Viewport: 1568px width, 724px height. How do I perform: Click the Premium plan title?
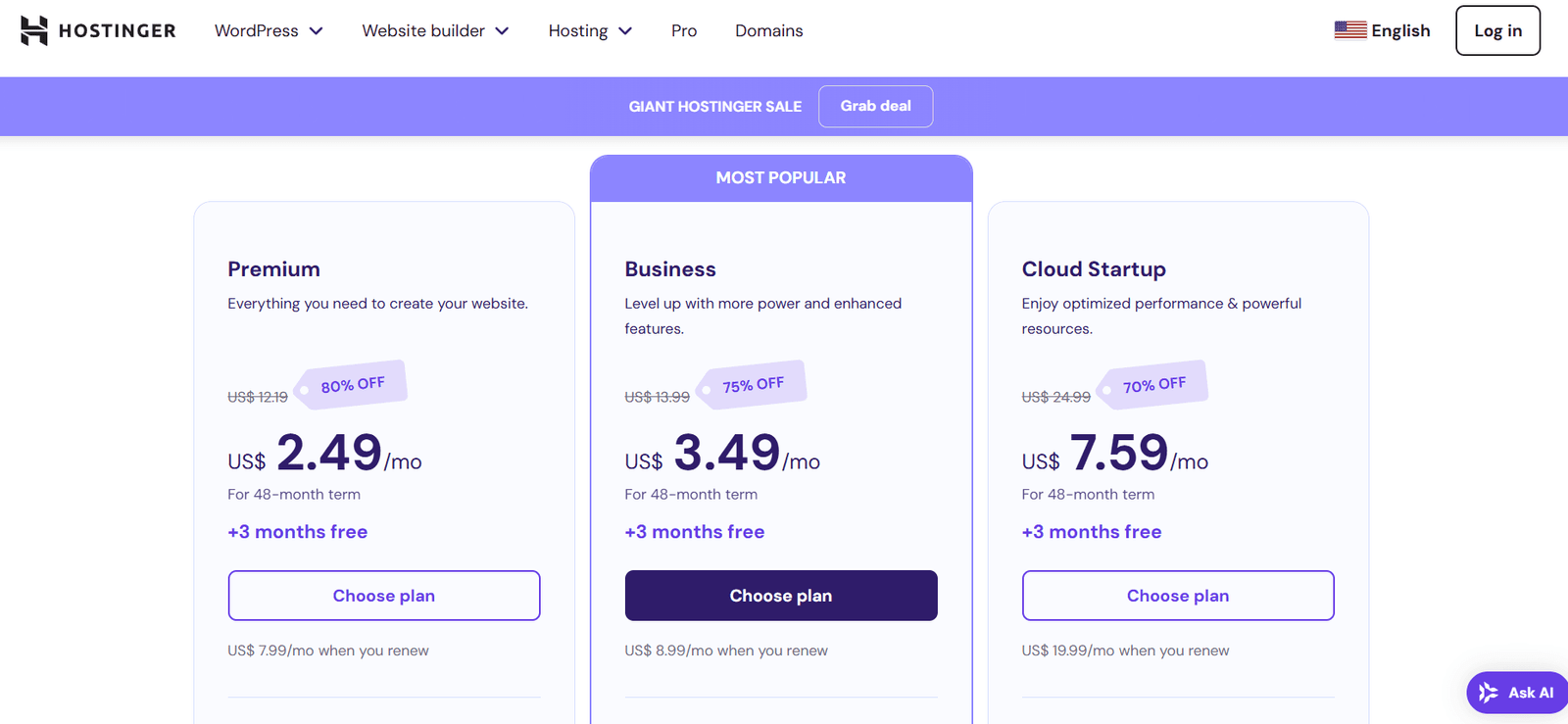273,269
